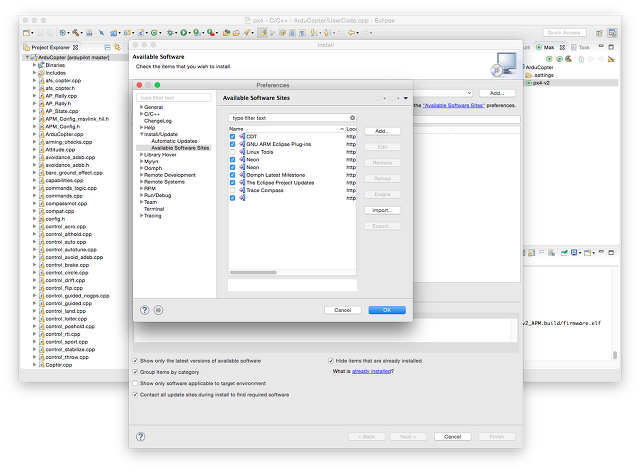Clear the software sites filter text field
Image resolution: width=640 pixels, height=471 pixels.
click(x=352, y=118)
